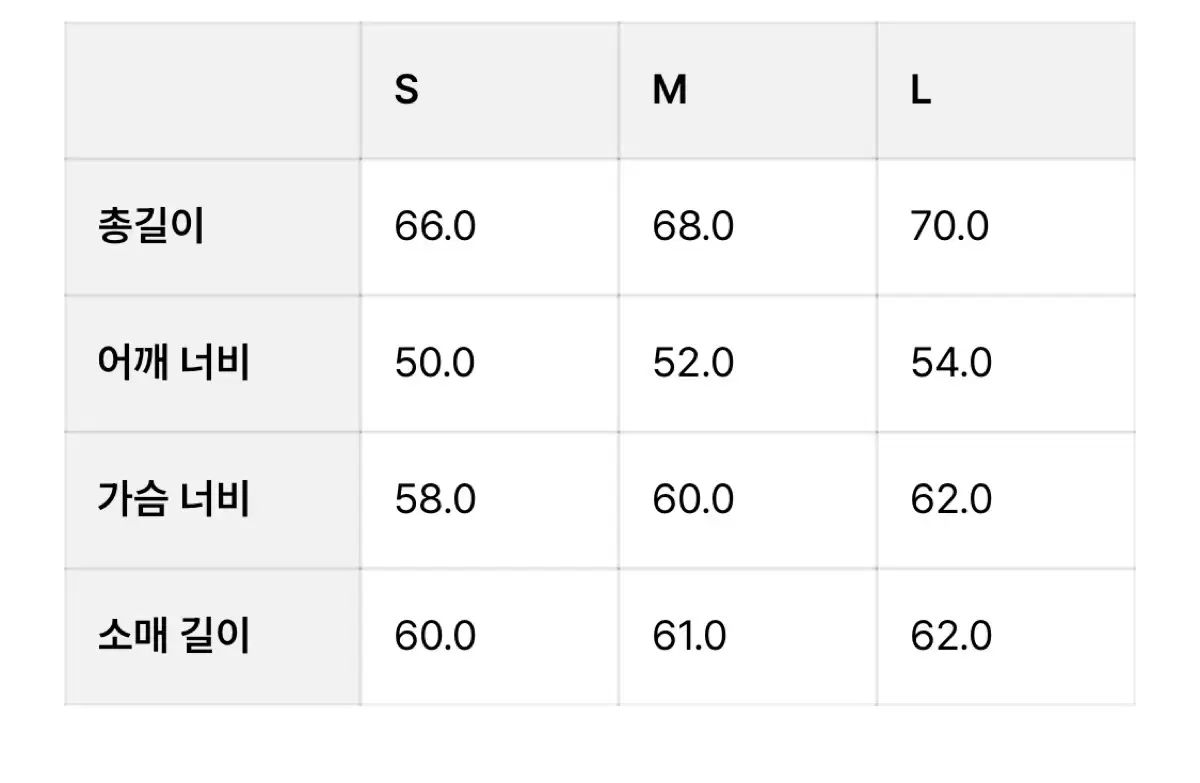Select the 61.0 sleeve length cell
This screenshot has width=1200, height=783.
(690, 636)
